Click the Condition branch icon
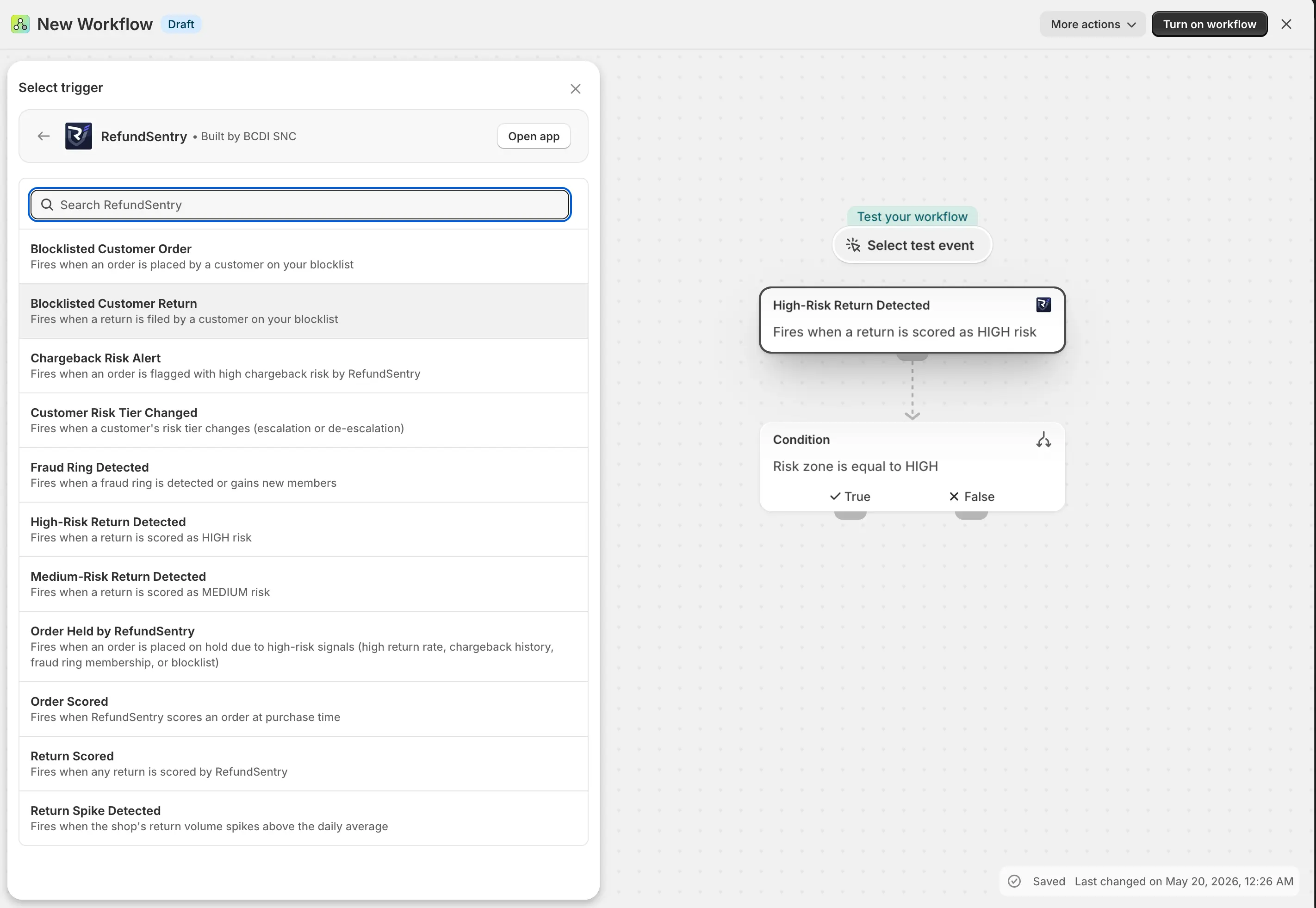 [1043, 440]
